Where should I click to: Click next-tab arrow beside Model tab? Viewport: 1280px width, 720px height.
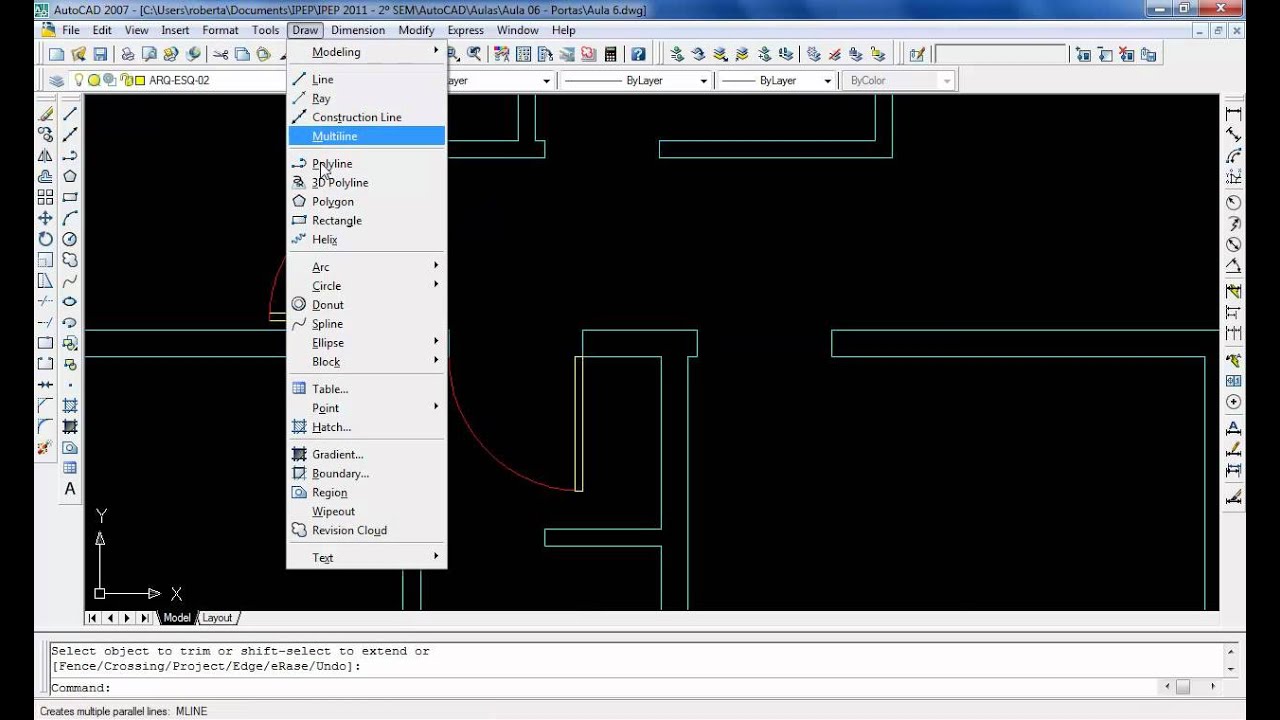tap(128, 618)
